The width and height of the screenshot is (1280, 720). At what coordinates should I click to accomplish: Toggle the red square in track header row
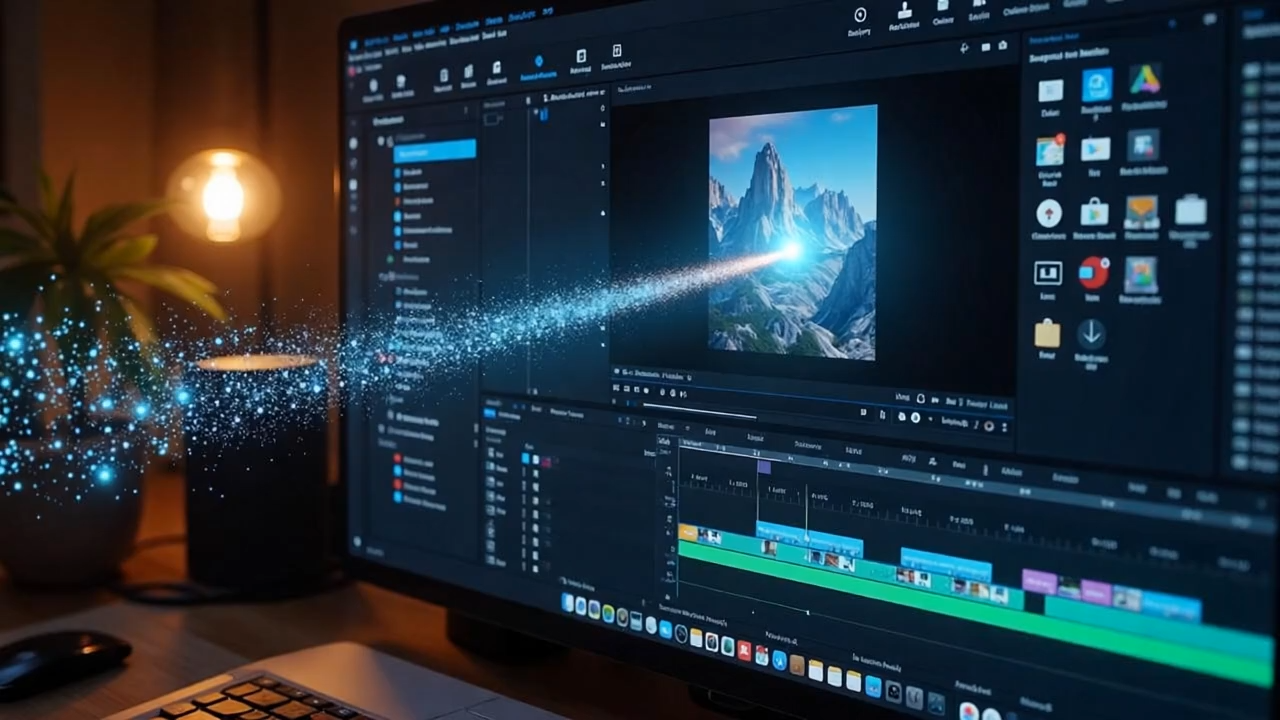tap(546, 461)
